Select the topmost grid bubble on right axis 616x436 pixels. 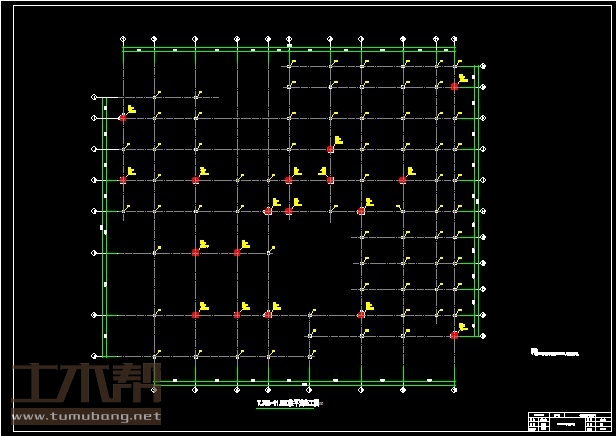(483, 67)
